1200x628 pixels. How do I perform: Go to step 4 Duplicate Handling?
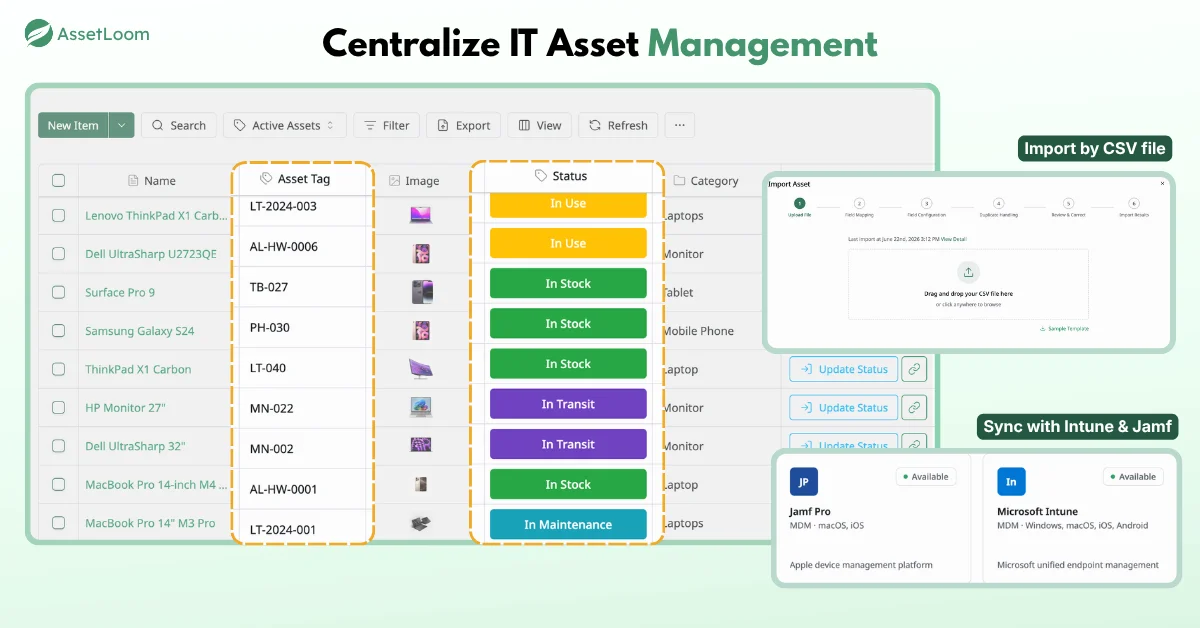tap(998, 207)
